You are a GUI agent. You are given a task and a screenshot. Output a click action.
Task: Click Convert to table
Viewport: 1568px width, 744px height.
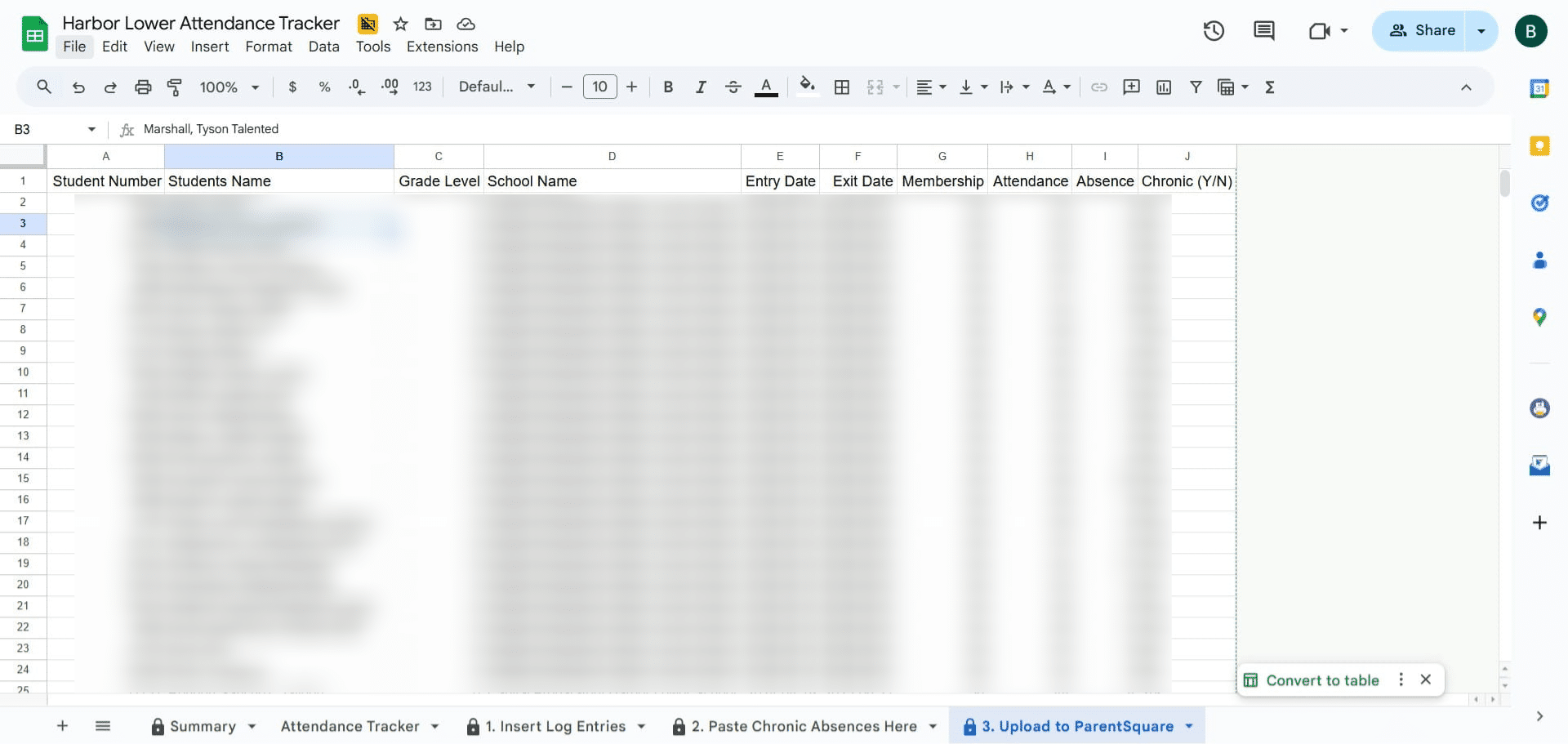(x=1312, y=679)
